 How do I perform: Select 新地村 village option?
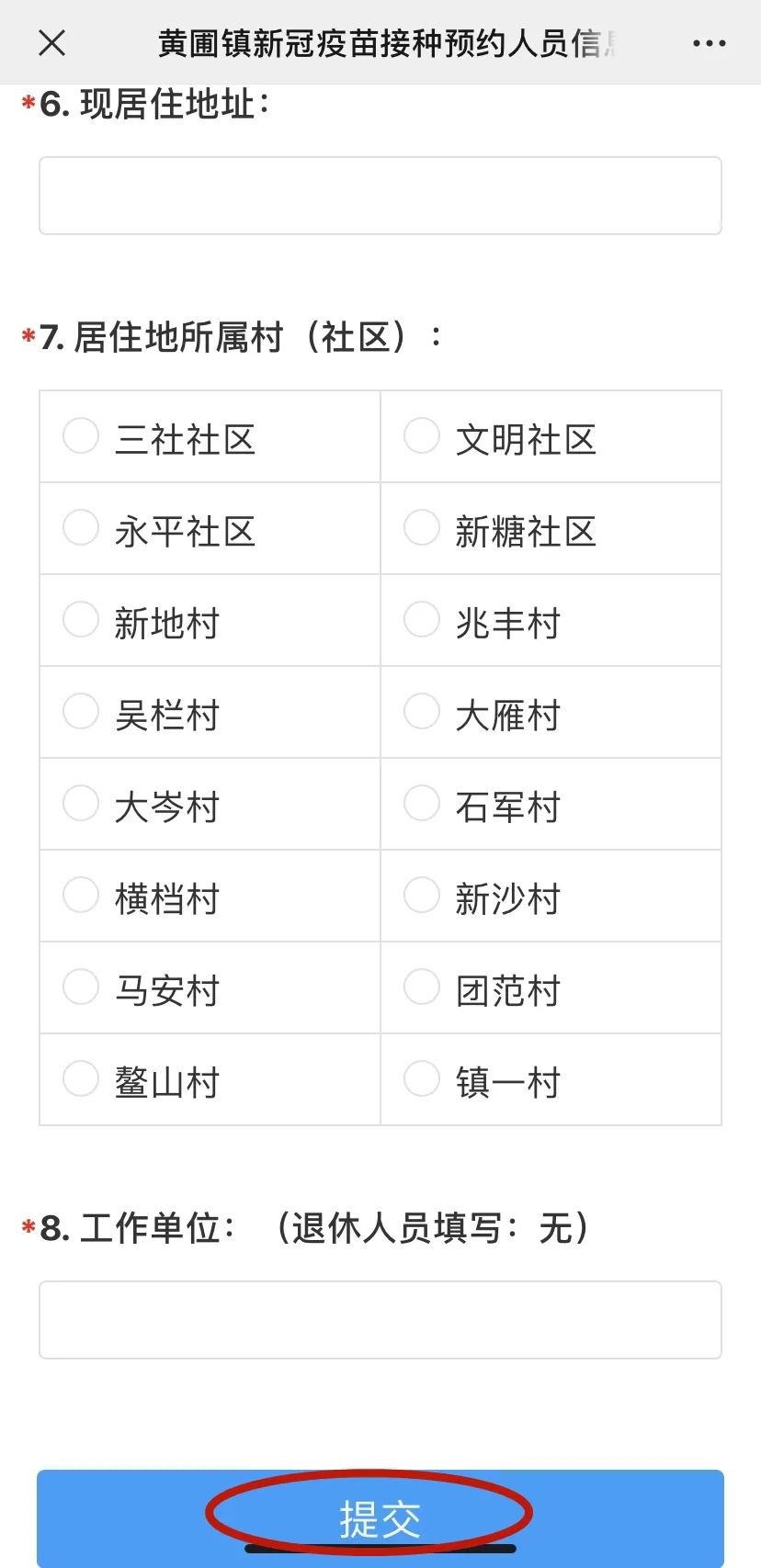[x=81, y=620]
